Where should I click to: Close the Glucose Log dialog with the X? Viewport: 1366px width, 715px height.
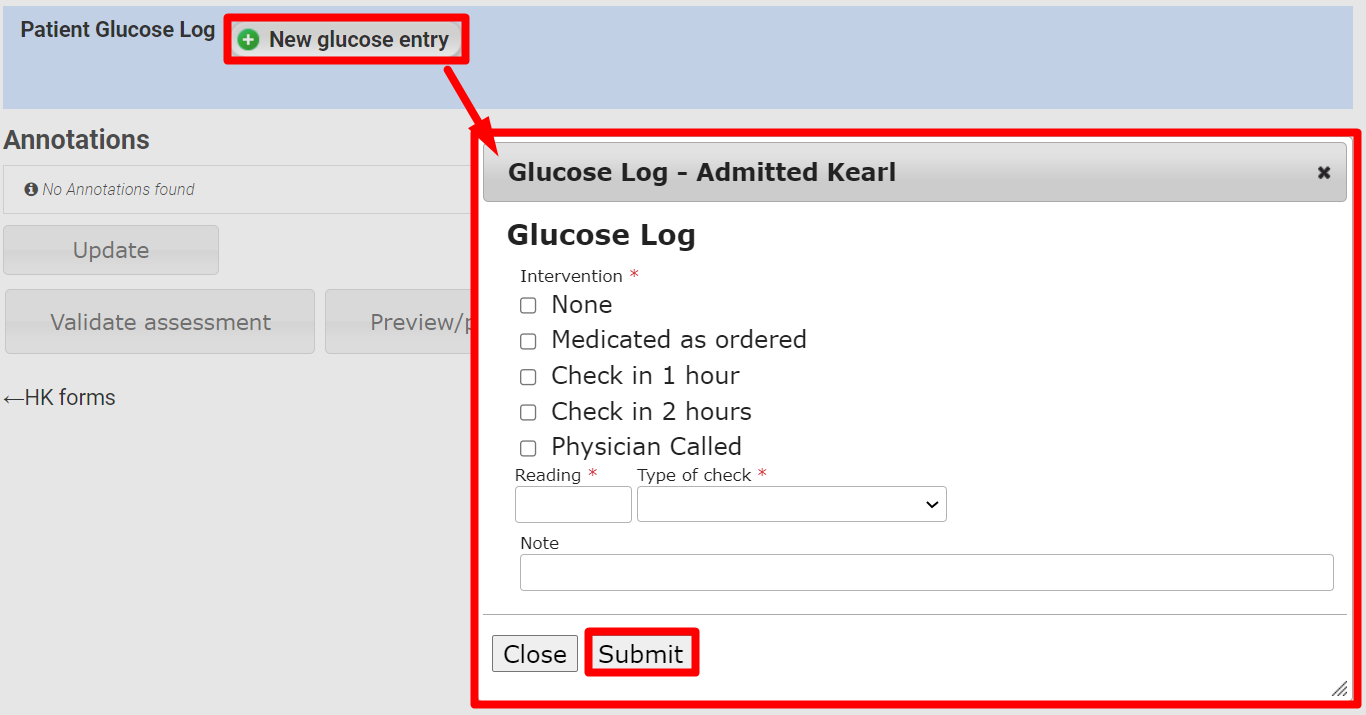(1324, 173)
